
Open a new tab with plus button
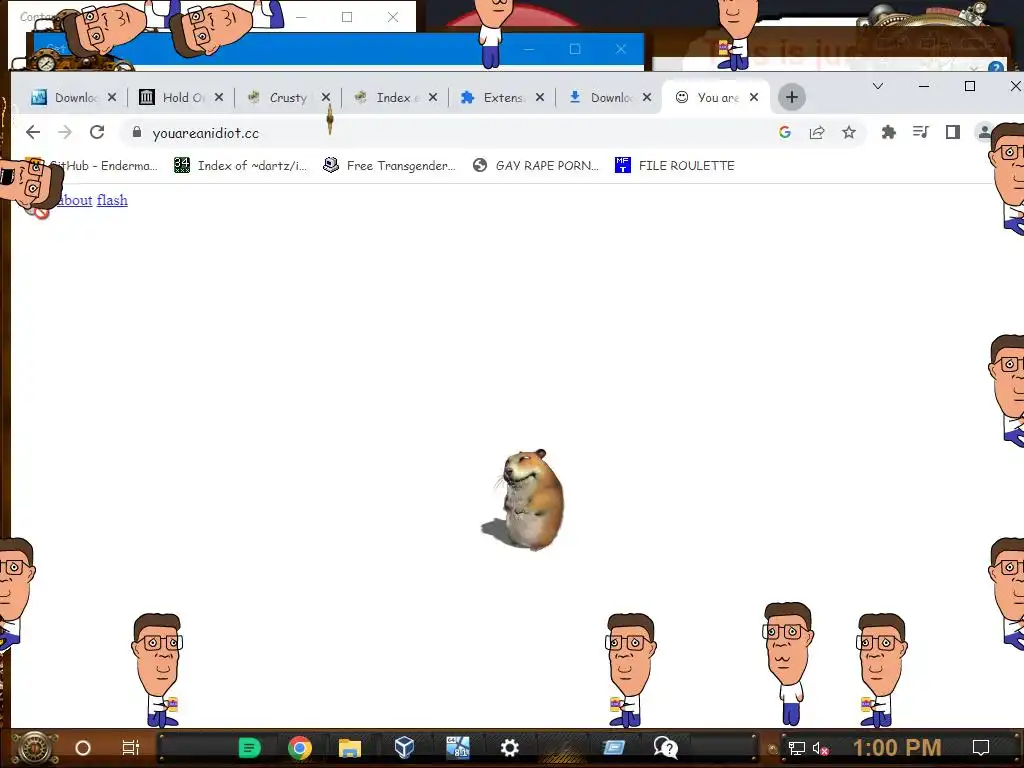(792, 97)
